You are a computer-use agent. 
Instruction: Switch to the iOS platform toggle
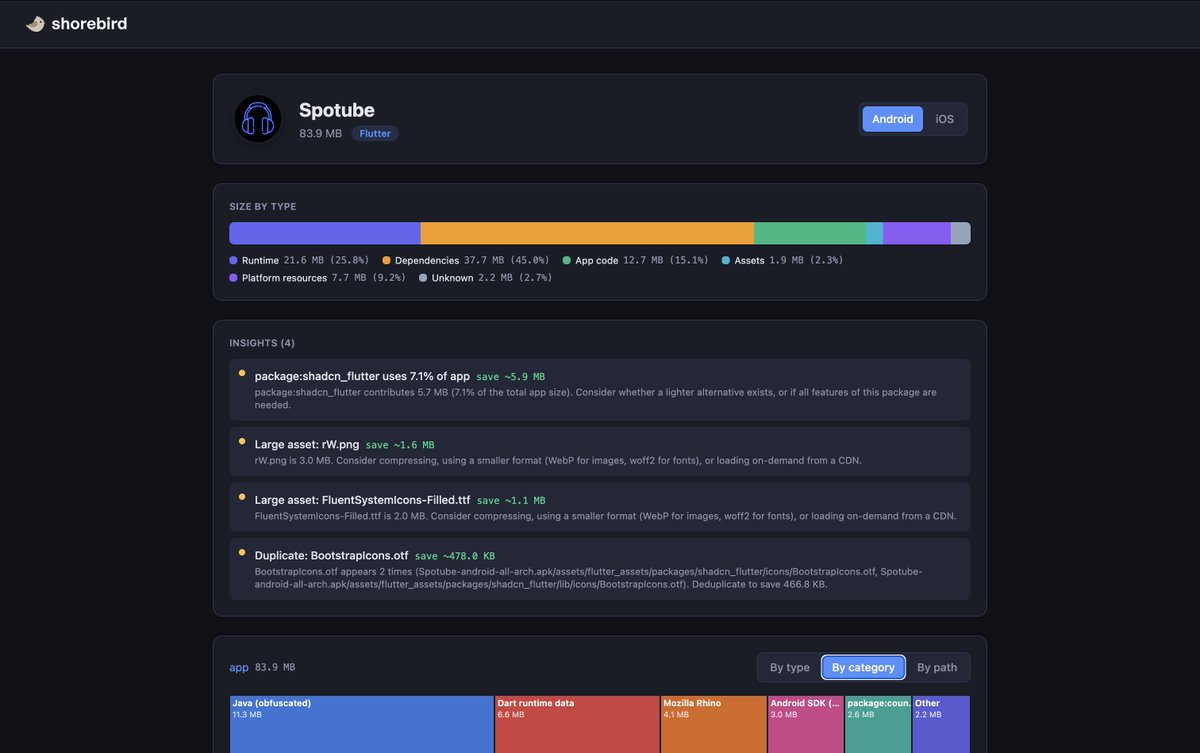click(944, 119)
